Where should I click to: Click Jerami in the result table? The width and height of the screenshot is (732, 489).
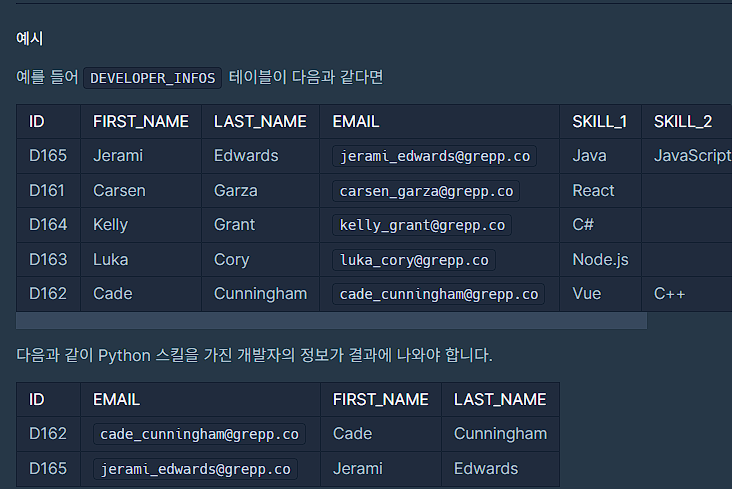[358, 469]
